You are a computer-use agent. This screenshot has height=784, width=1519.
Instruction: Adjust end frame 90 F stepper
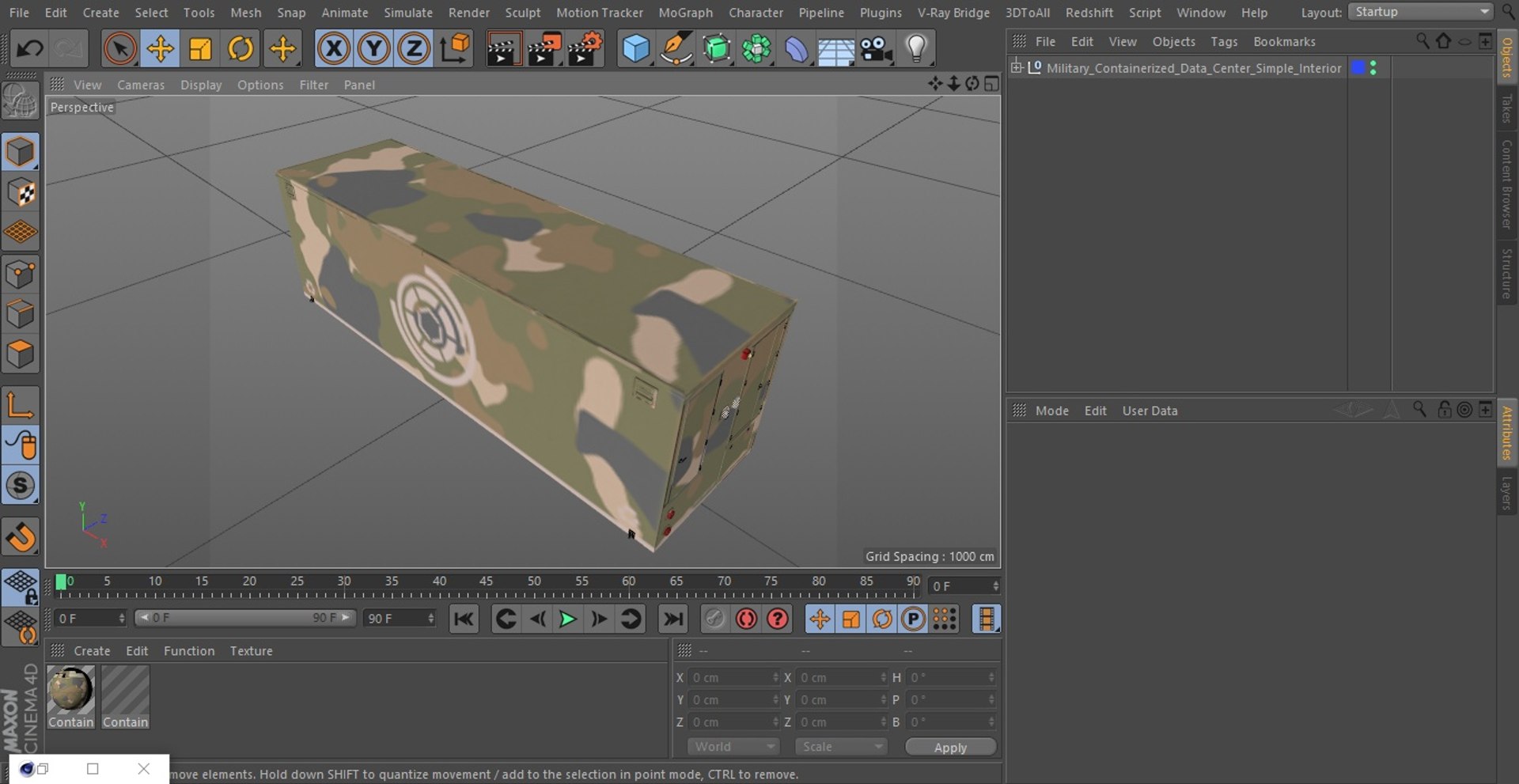(x=431, y=619)
